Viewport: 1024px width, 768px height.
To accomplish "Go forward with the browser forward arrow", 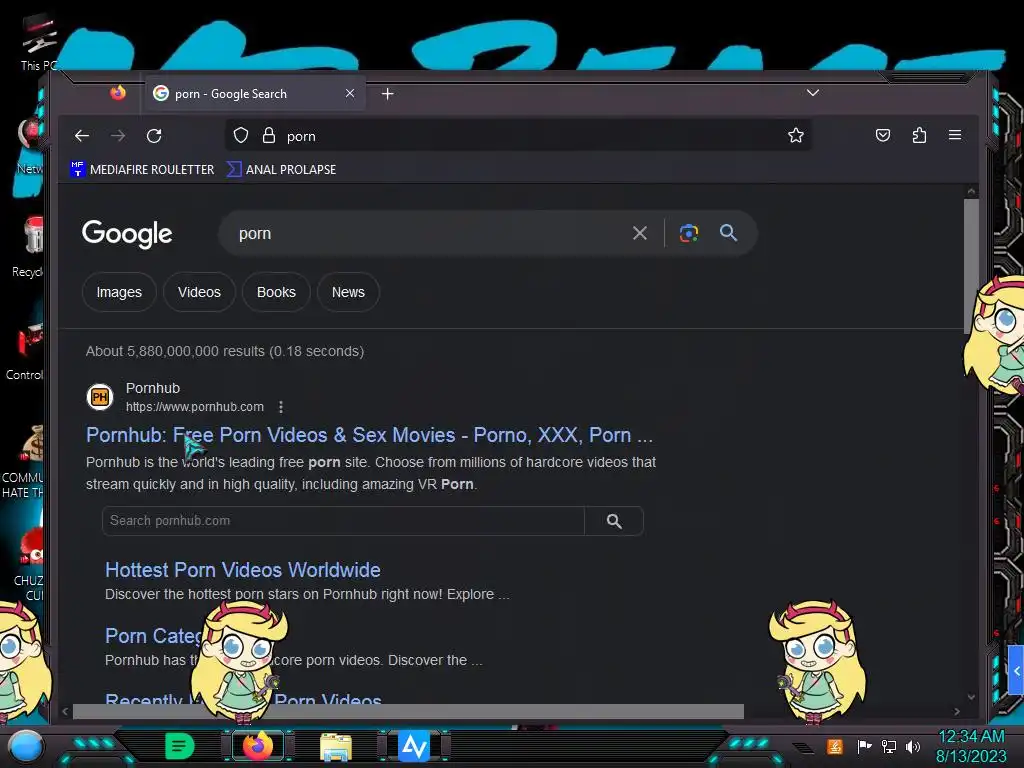I will (x=118, y=136).
